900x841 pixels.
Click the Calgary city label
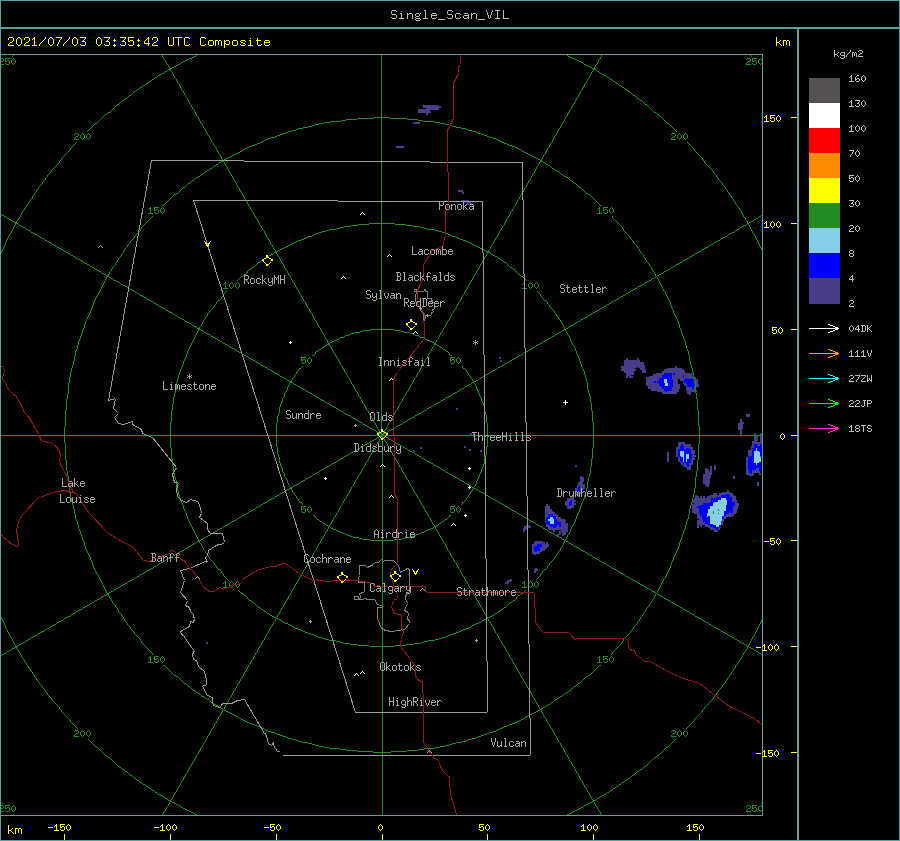point(390,588)
